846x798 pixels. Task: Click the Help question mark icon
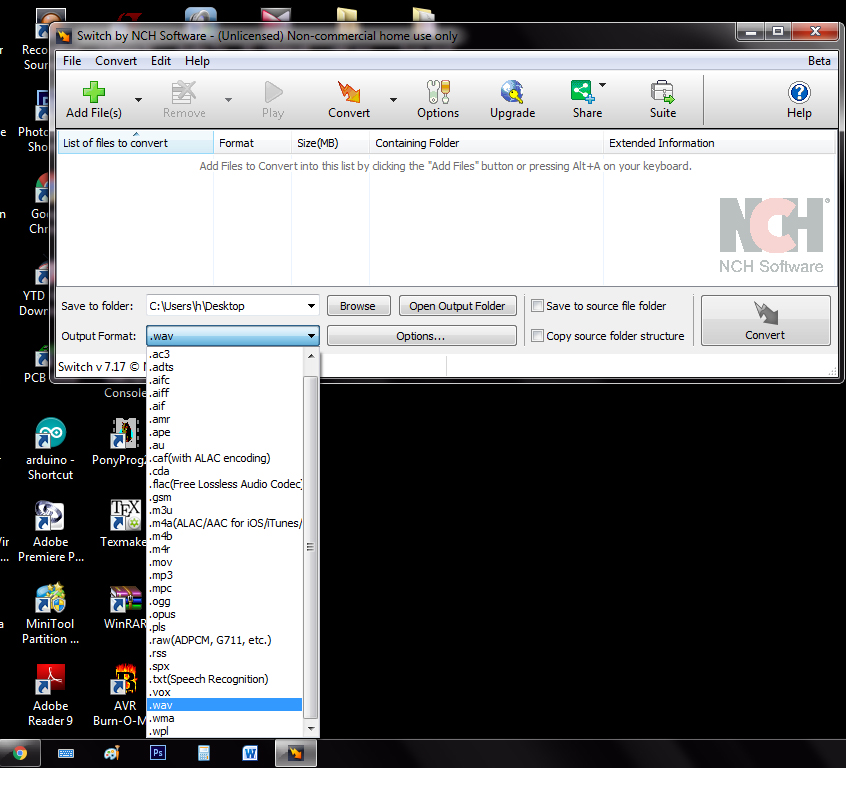point(799,92)
